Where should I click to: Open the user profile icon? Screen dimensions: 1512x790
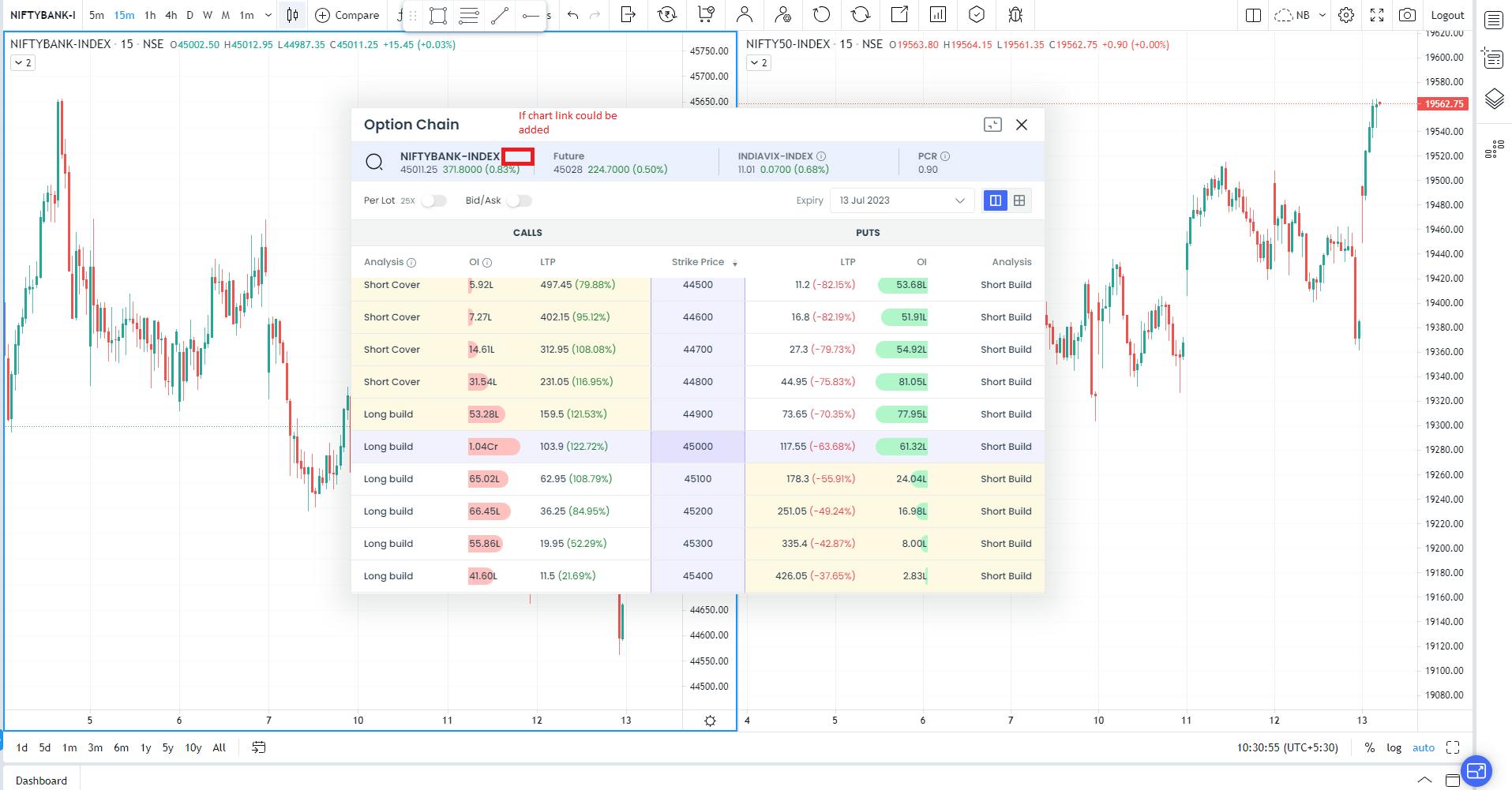[745, 15]
